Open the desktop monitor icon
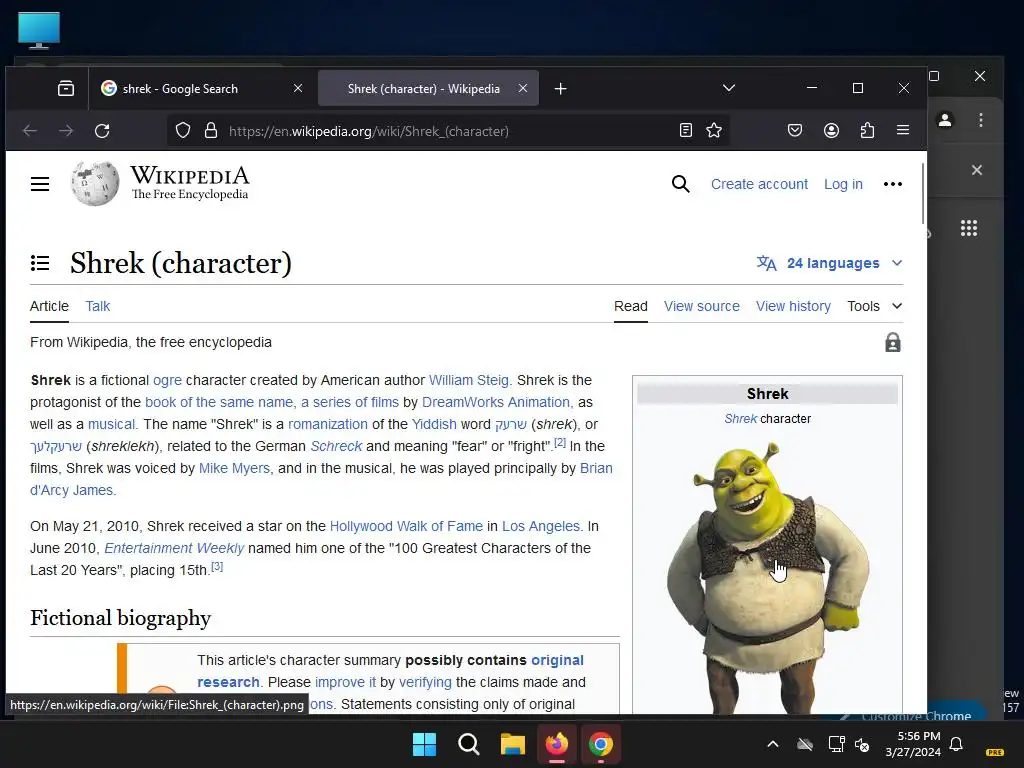 tap(39, 30)
